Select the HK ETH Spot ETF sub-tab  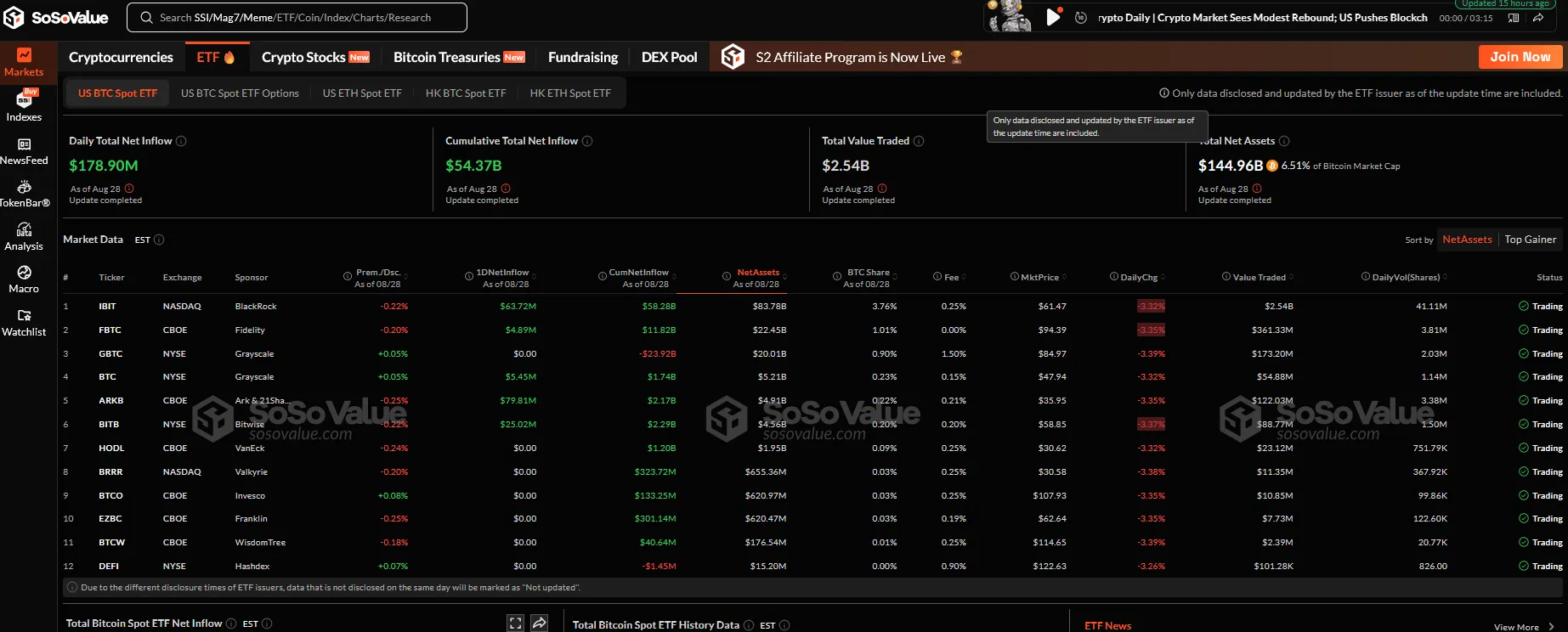coord(570,93)
